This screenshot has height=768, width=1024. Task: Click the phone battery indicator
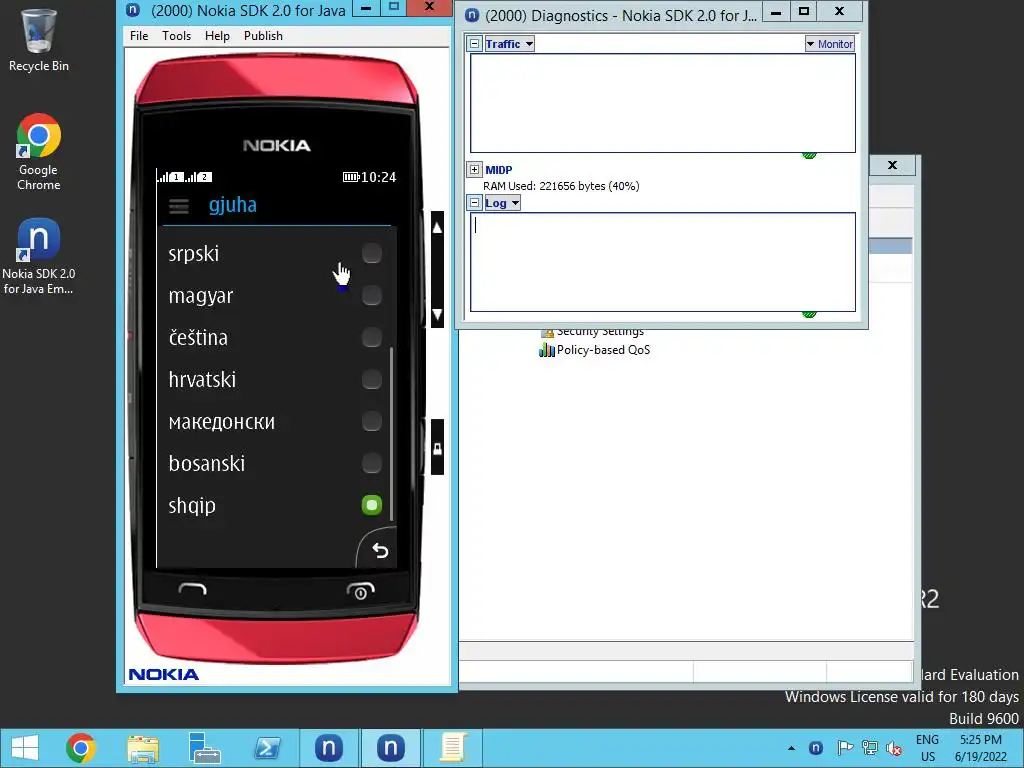point(351,177)
